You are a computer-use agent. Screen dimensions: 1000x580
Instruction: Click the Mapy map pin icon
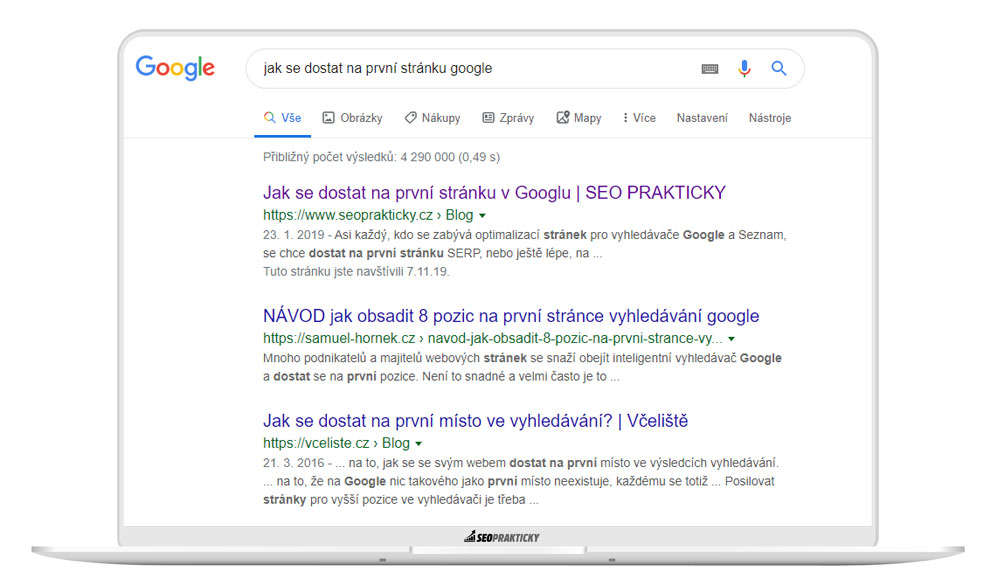(562, 117)
